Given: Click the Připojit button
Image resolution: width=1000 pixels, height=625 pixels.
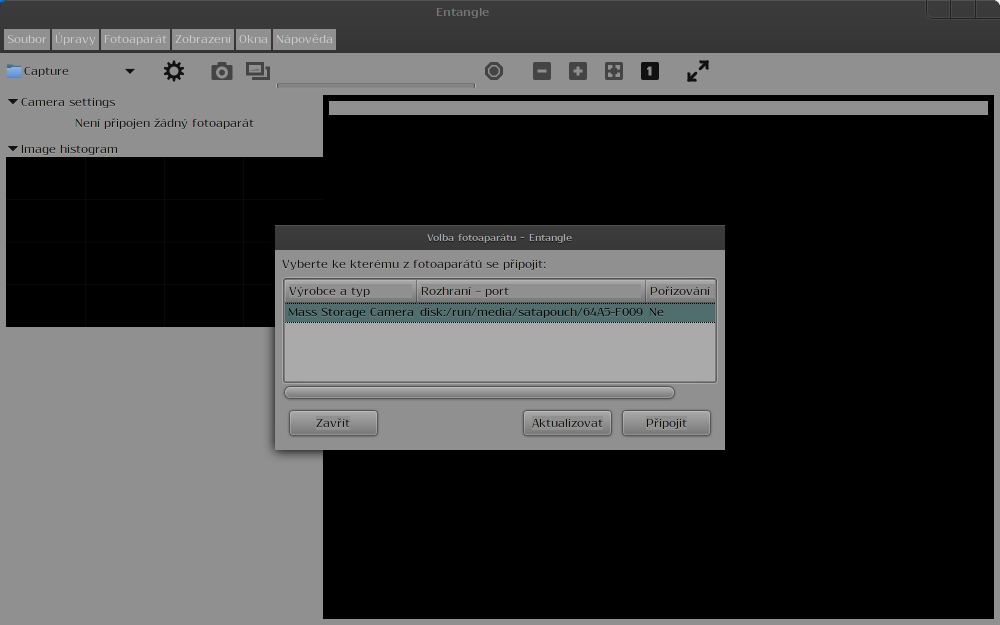Looking at the screenshot, I should (666, 423).
